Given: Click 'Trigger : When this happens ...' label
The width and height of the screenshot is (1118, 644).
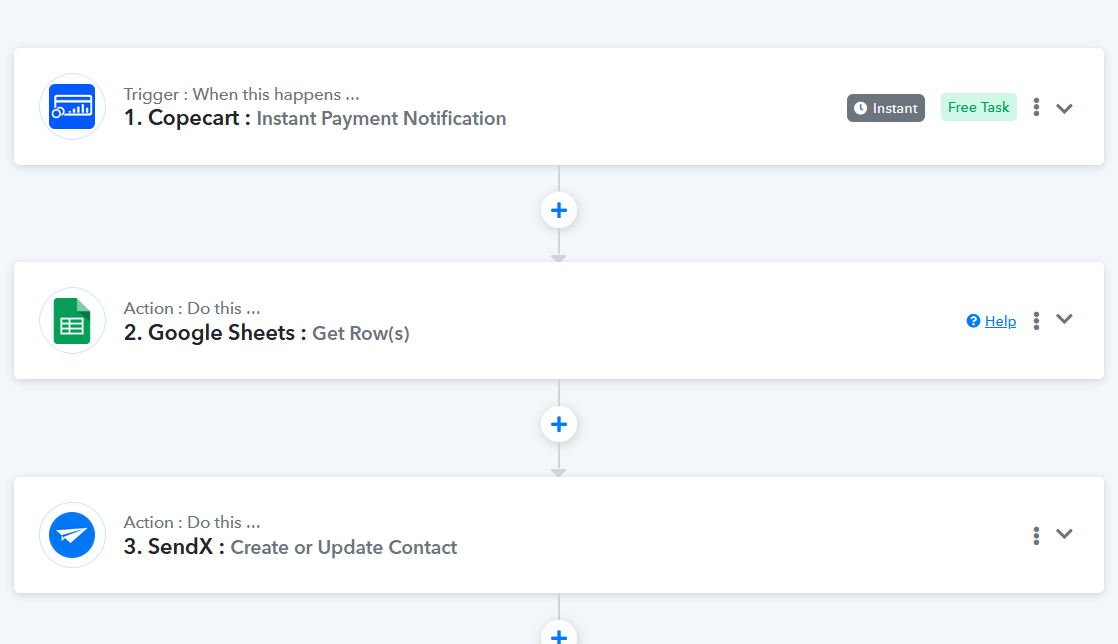Looking at the screenshot, I should [x=241, y=94].
